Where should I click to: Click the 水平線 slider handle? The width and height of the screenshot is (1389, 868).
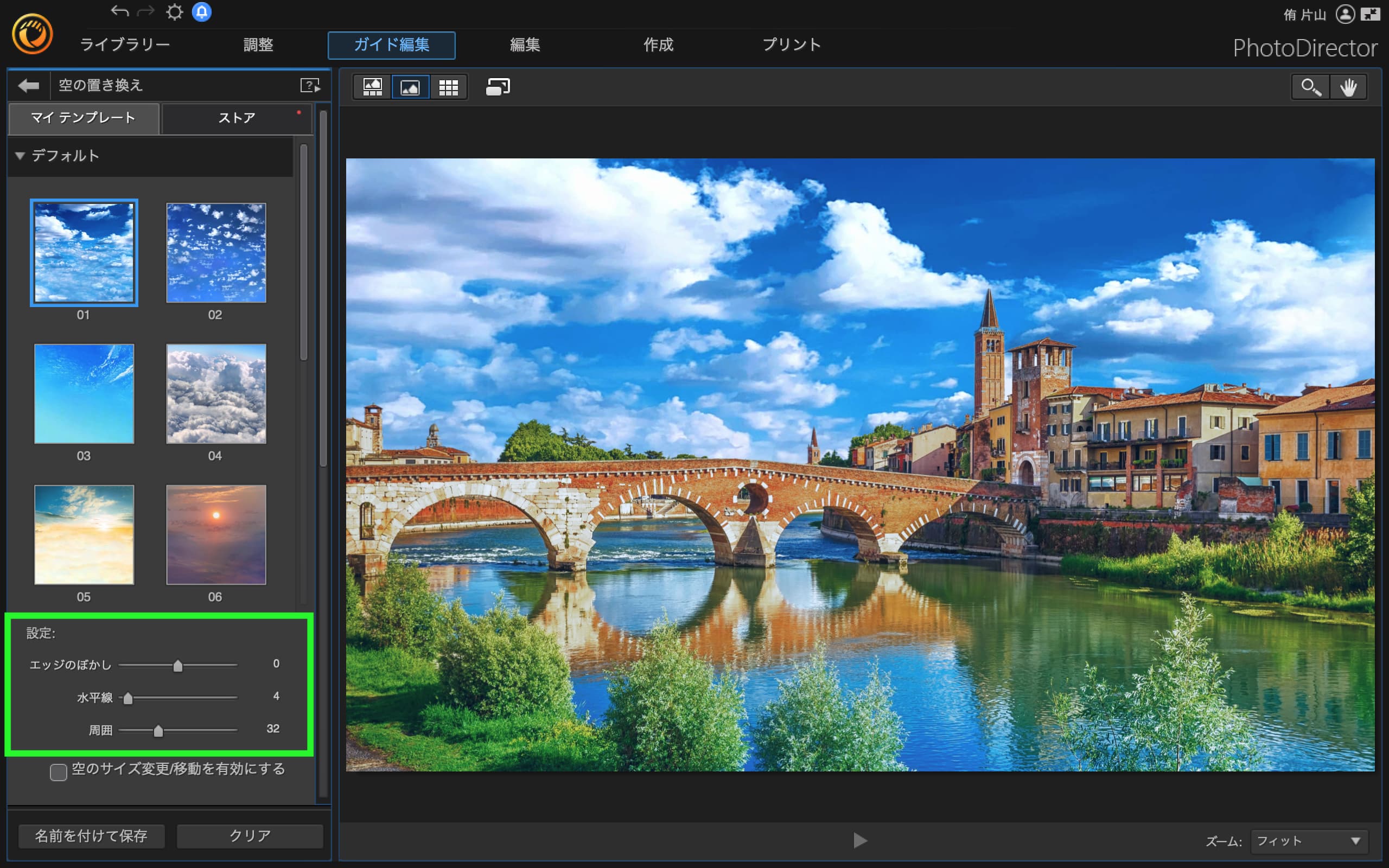(128, 698)
